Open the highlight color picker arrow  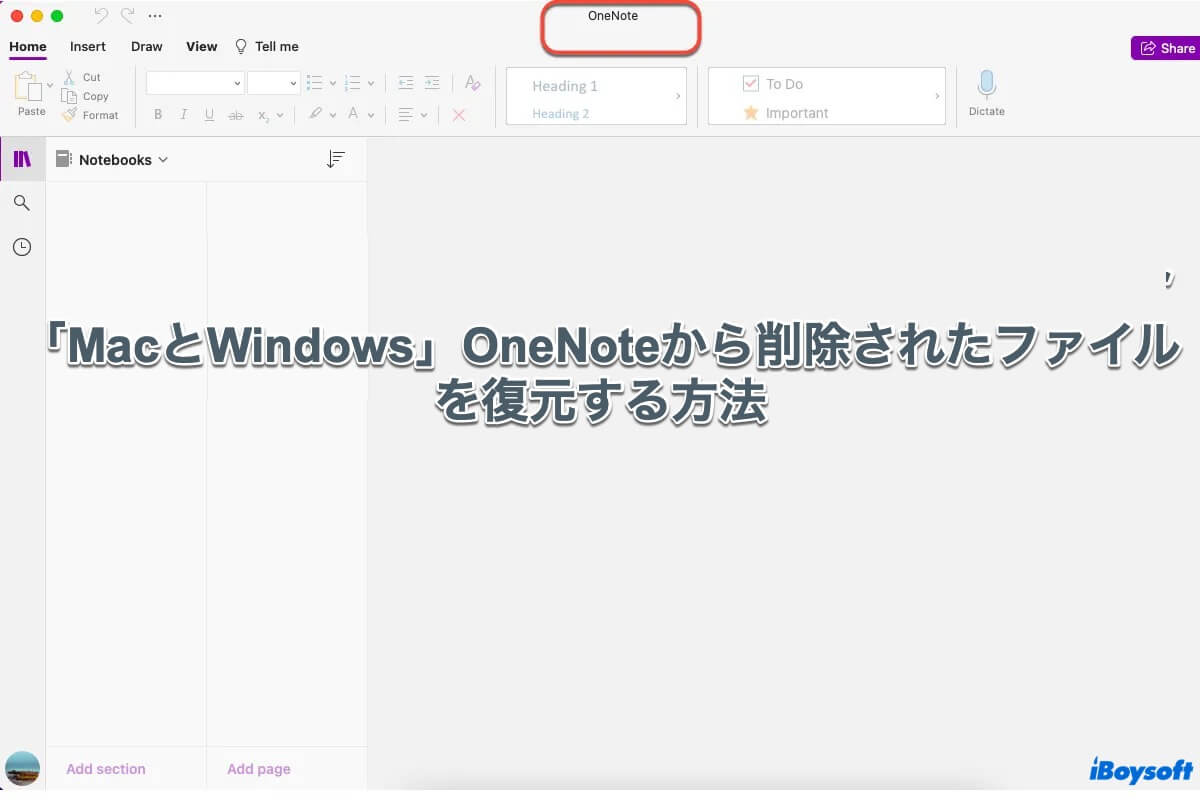pyautogui.click(x=333, y=116)
